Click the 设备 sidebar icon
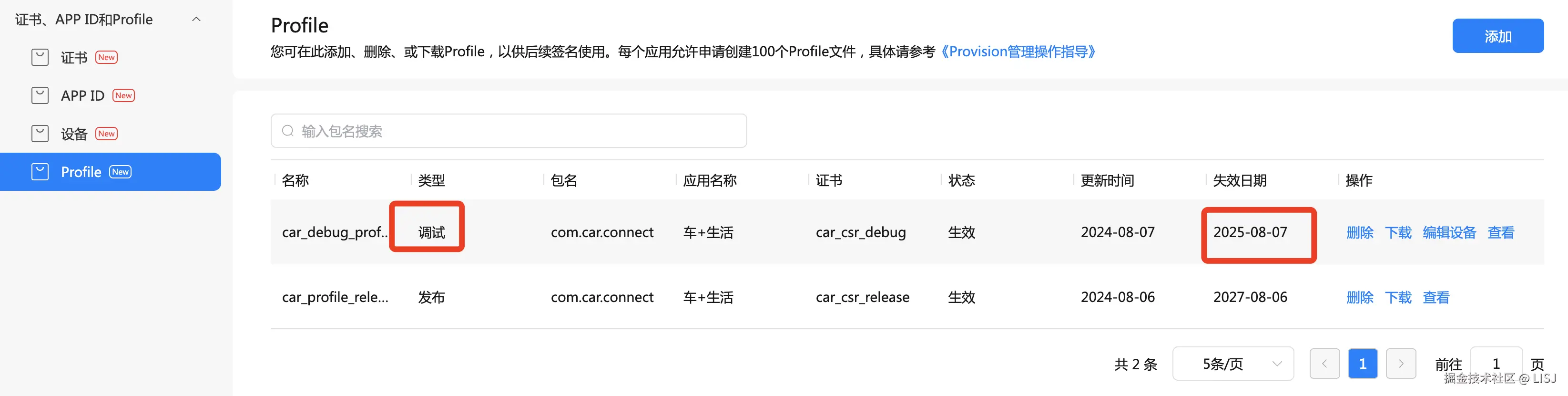Image resolution: width=1568 pixels, height=396 pixels. click(x=40, y=134)
